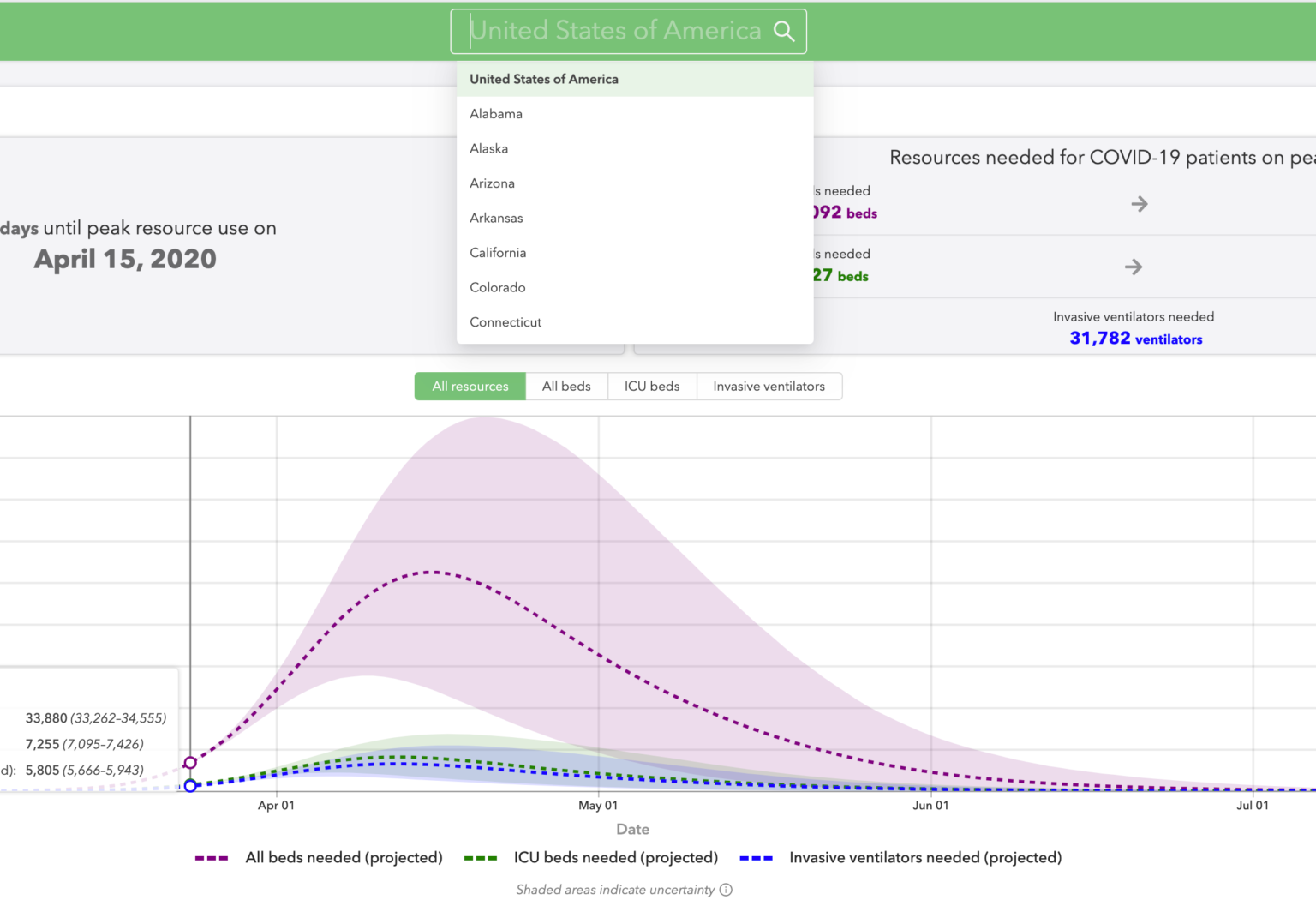Screen dimensions: 1316x906
Task: Select Alabama from the location list
Action: (496, 114)
